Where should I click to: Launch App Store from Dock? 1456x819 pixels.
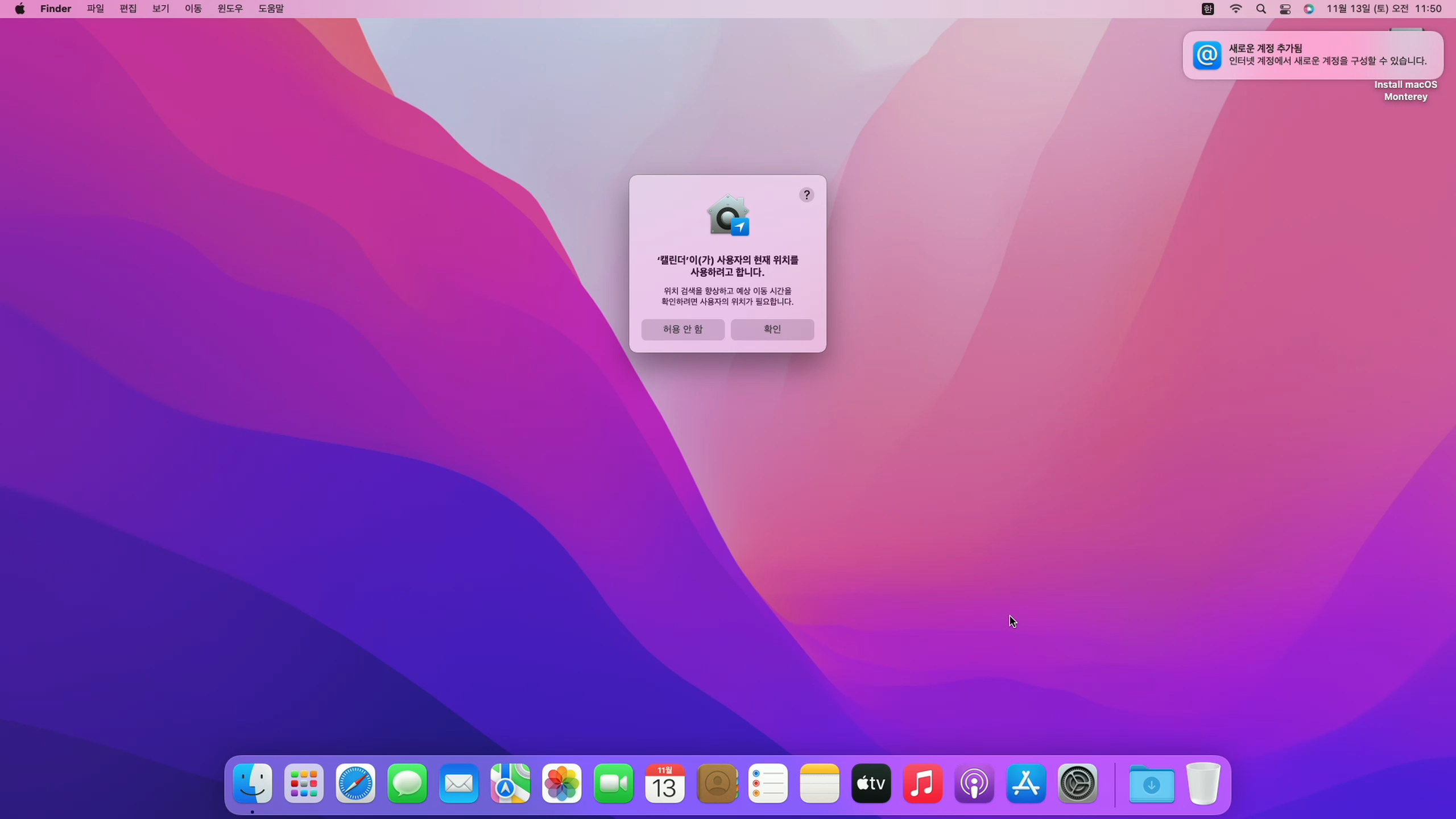pos(1025,784)
